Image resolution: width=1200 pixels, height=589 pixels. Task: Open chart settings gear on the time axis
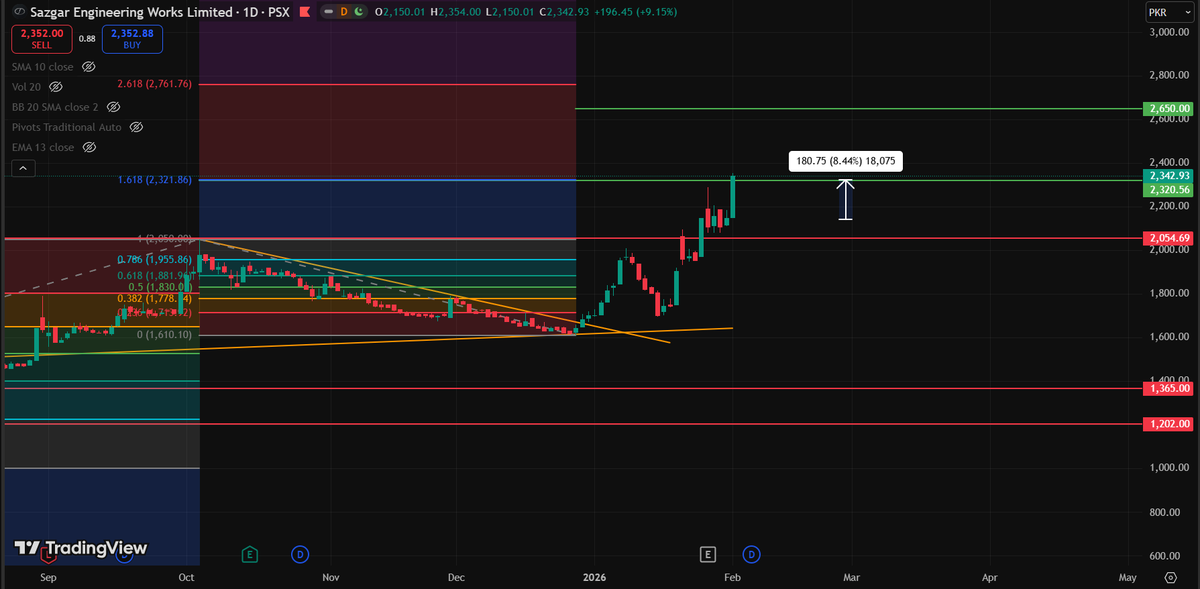1170,577
